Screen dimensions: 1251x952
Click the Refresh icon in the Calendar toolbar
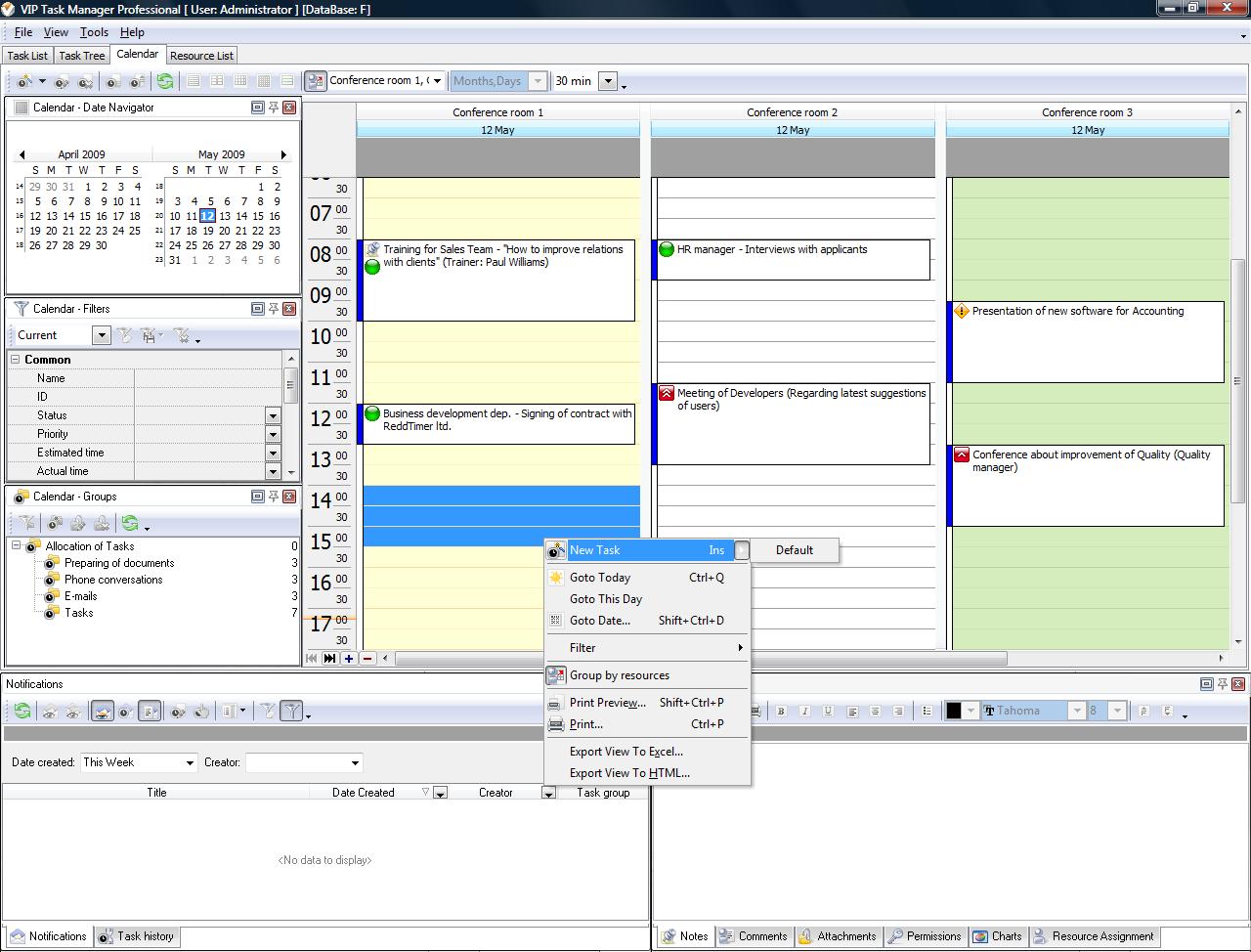point(165,81)
